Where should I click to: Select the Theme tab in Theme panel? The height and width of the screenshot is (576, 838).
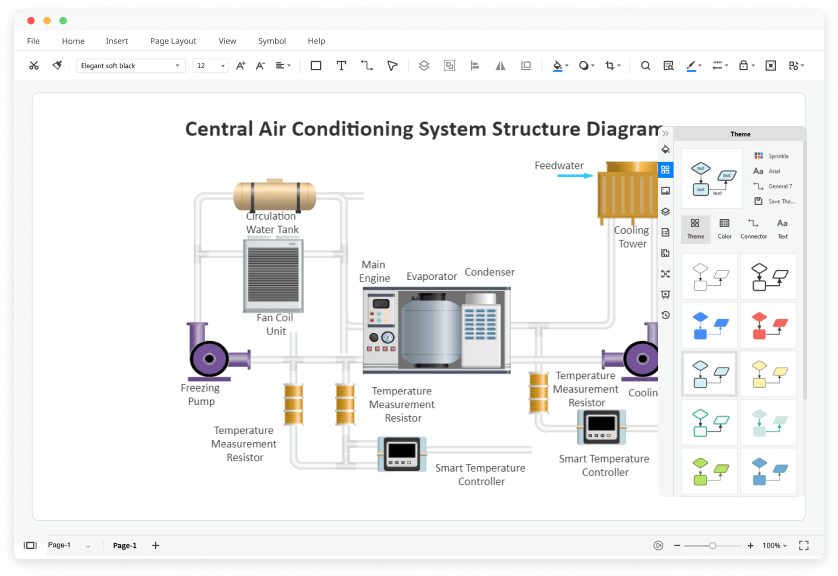(x=695, y=229)
